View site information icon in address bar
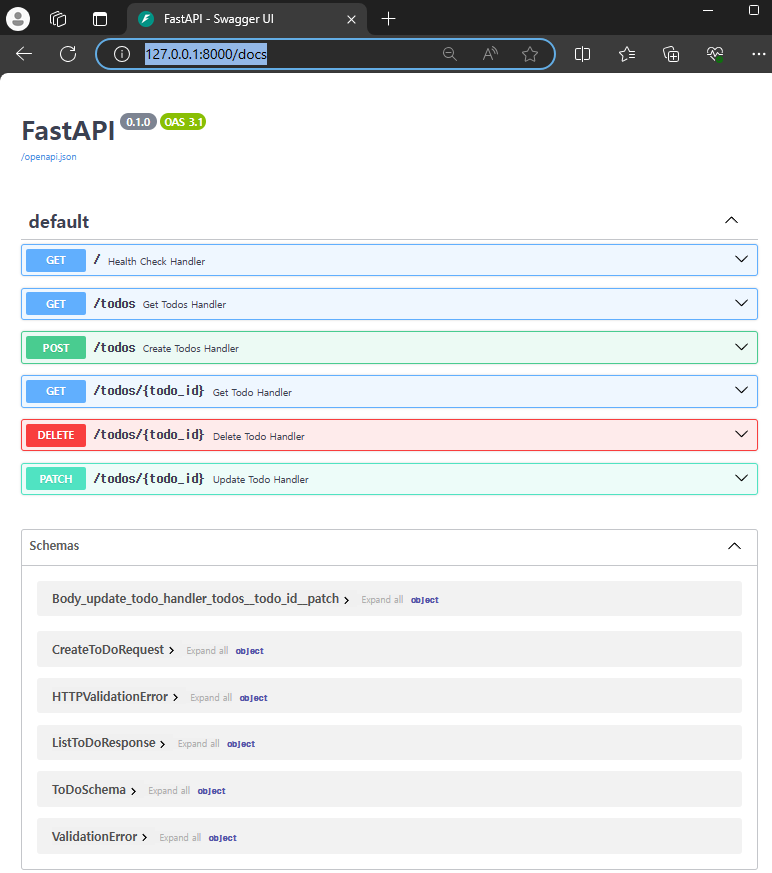 (x=122, y=54)
